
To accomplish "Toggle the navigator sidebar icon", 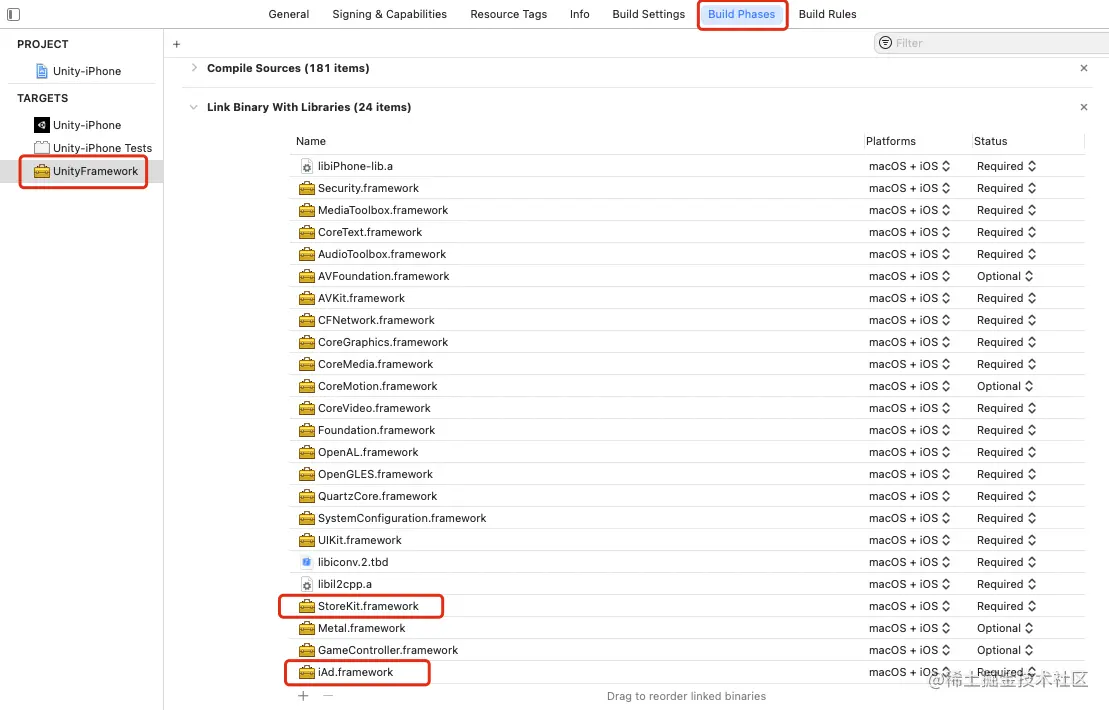I will 13,14.
